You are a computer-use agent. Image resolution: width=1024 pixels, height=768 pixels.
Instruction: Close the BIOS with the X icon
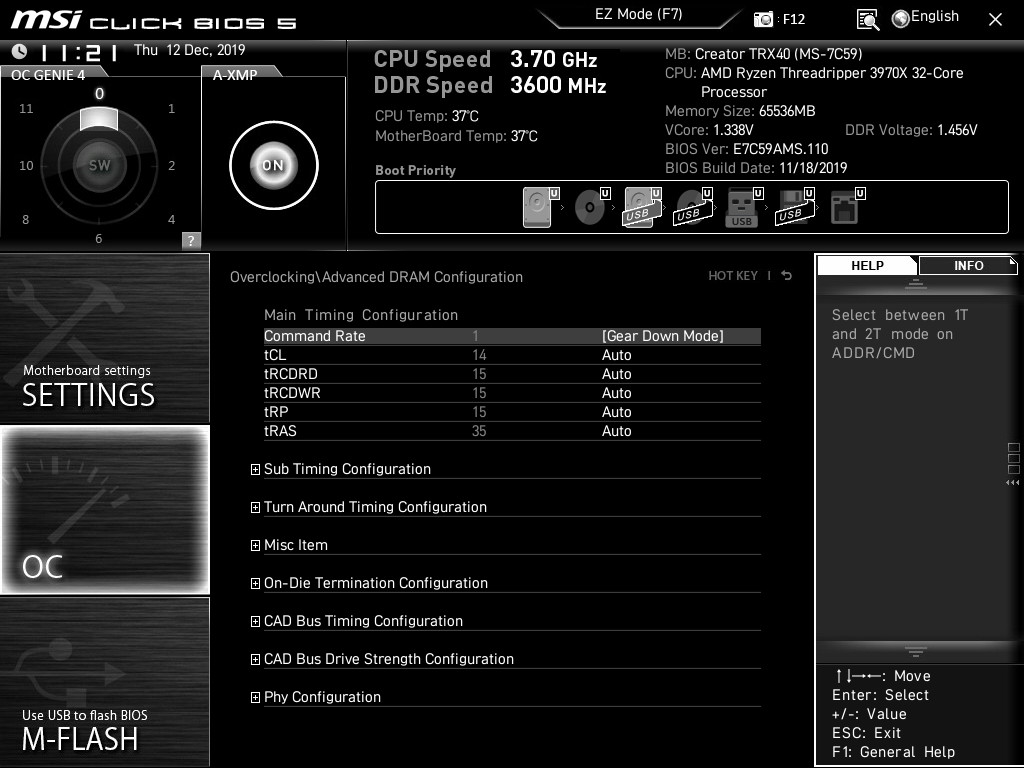click(x=995, y=20)
